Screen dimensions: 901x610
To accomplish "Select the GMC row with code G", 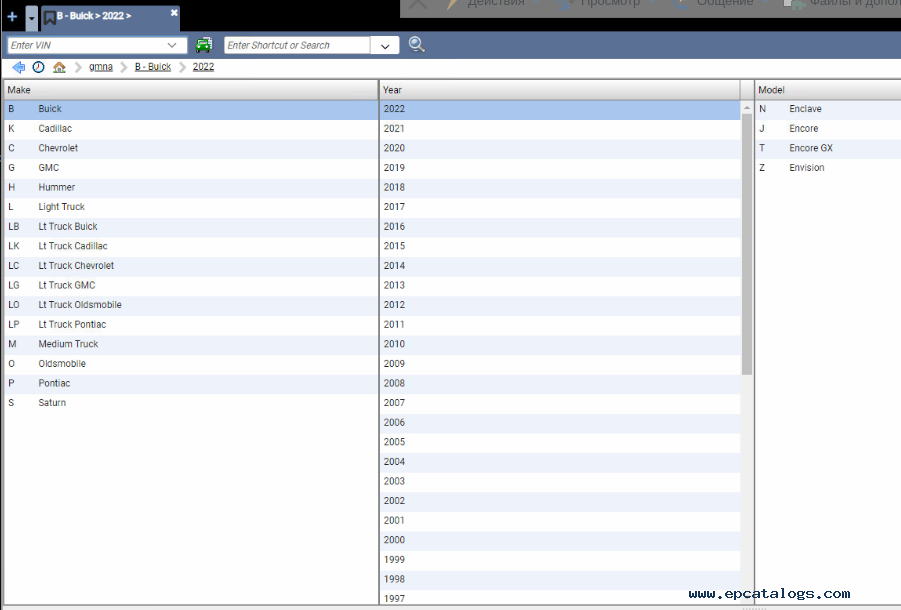I will 191,168.
